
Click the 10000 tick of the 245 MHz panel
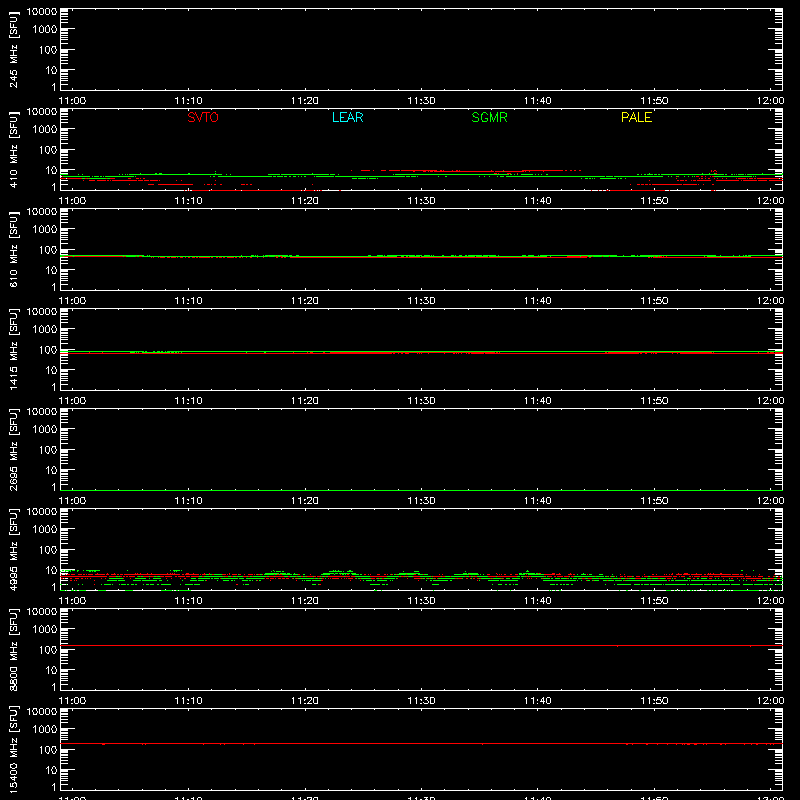coord(41,12)
